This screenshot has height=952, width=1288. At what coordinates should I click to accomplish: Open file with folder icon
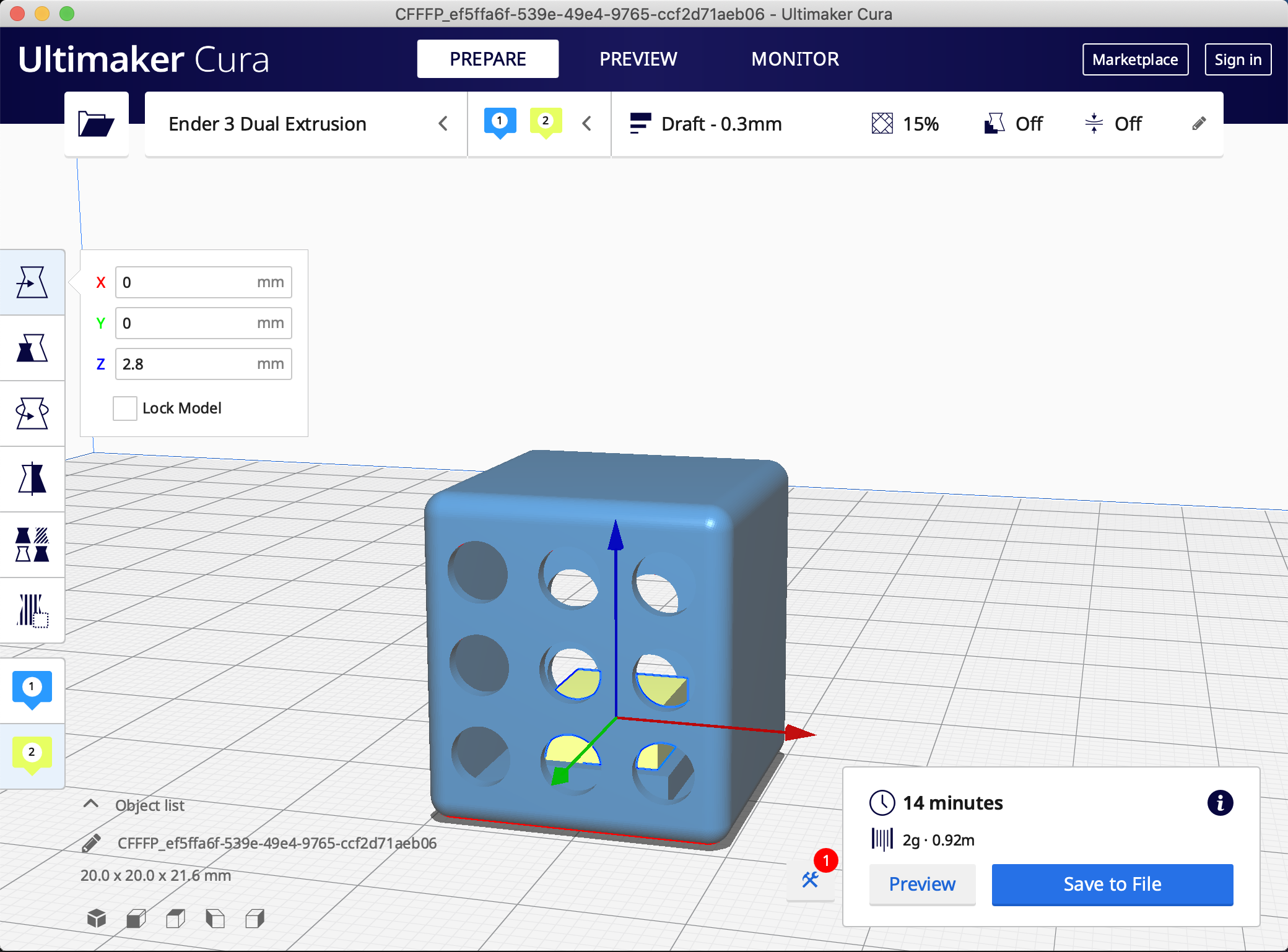(x=97, y=124)
